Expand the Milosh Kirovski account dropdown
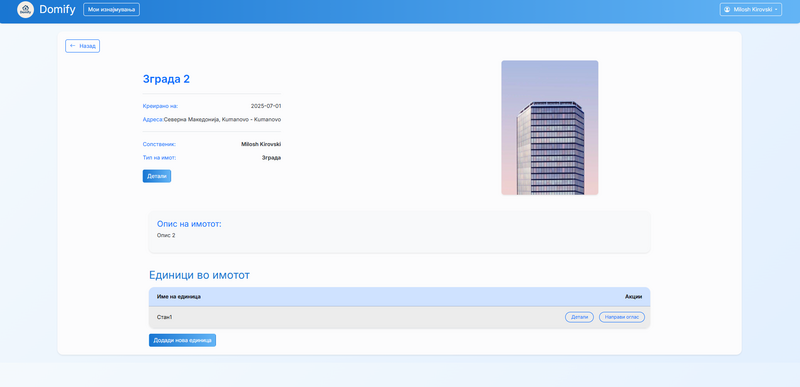800x387 pixels. [x=751, y=10]
